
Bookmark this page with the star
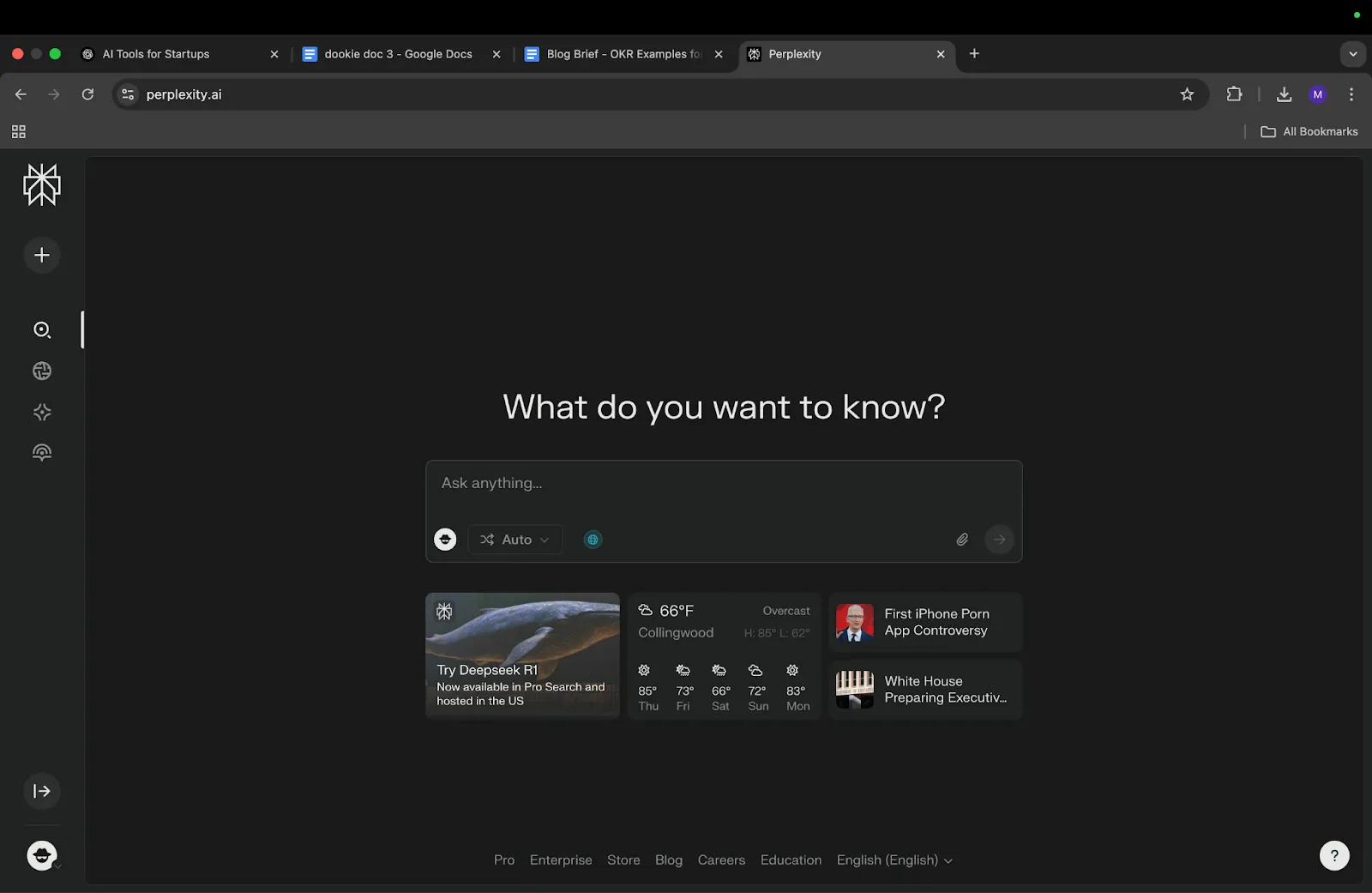(x=1187, y=94)
